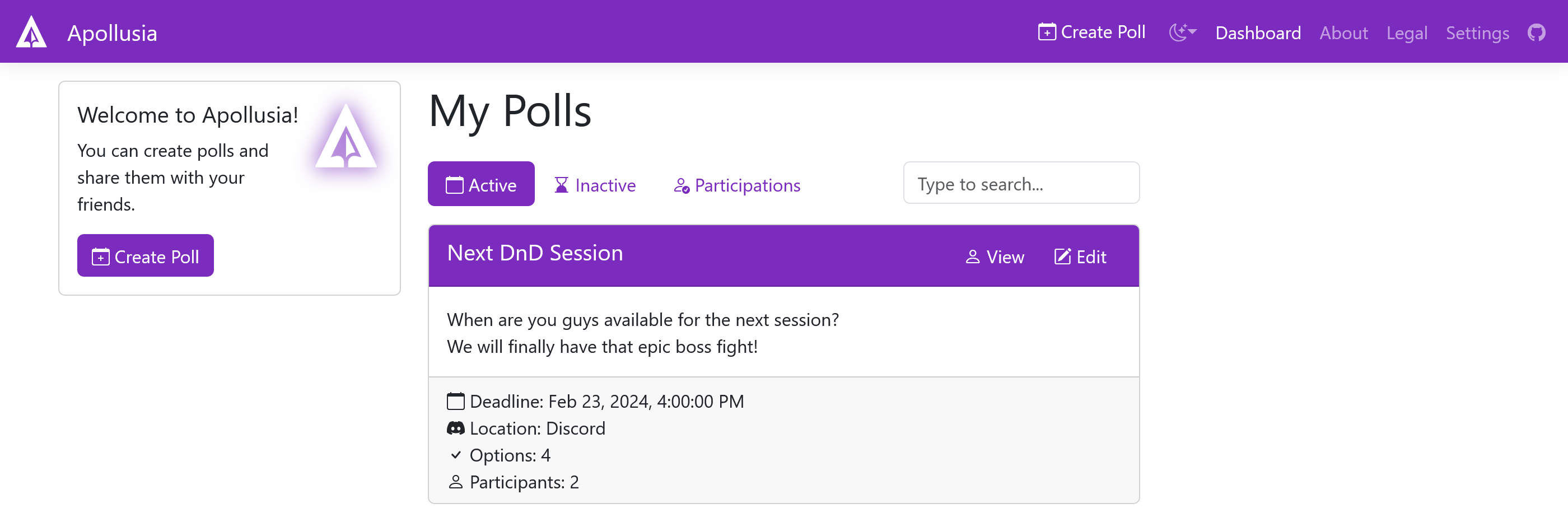The image size is (1568, 522).
Task: Click the View person icon on poll
Action: (x=973, y=257)
